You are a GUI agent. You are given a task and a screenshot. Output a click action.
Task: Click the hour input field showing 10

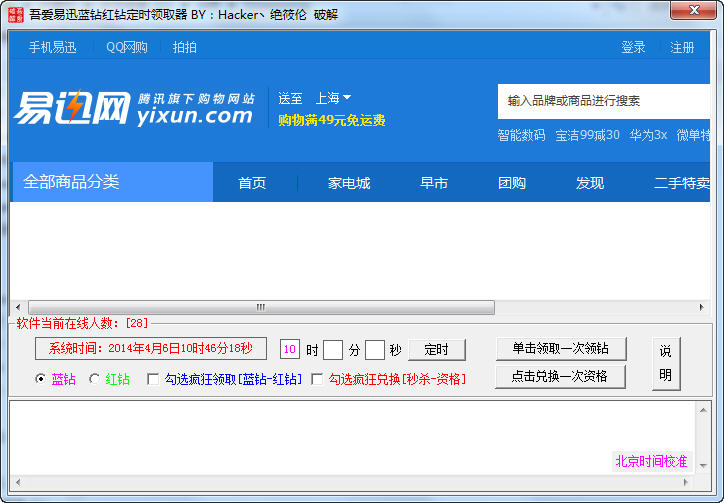pyautogui.click(x=290, y=349)
